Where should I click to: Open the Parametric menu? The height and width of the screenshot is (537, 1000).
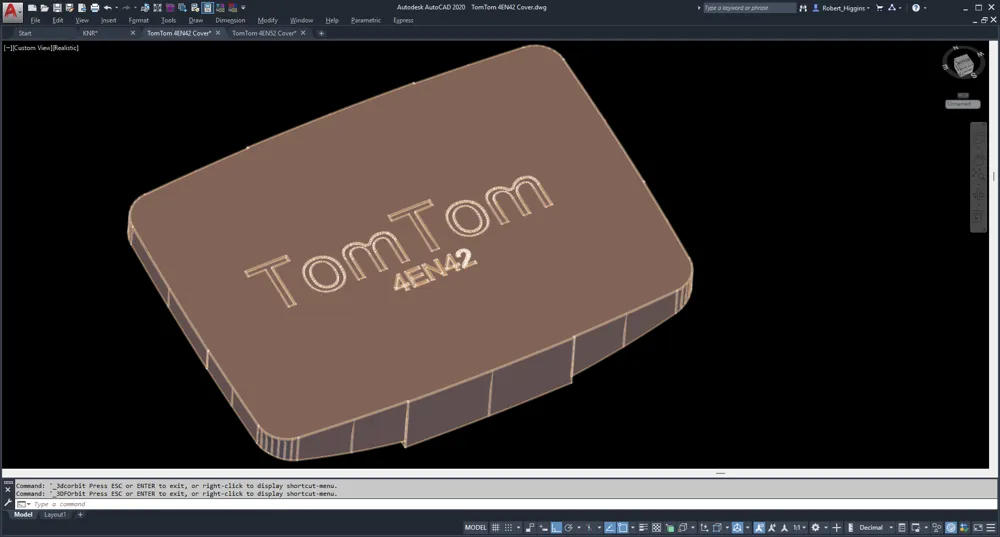(365, 20)
